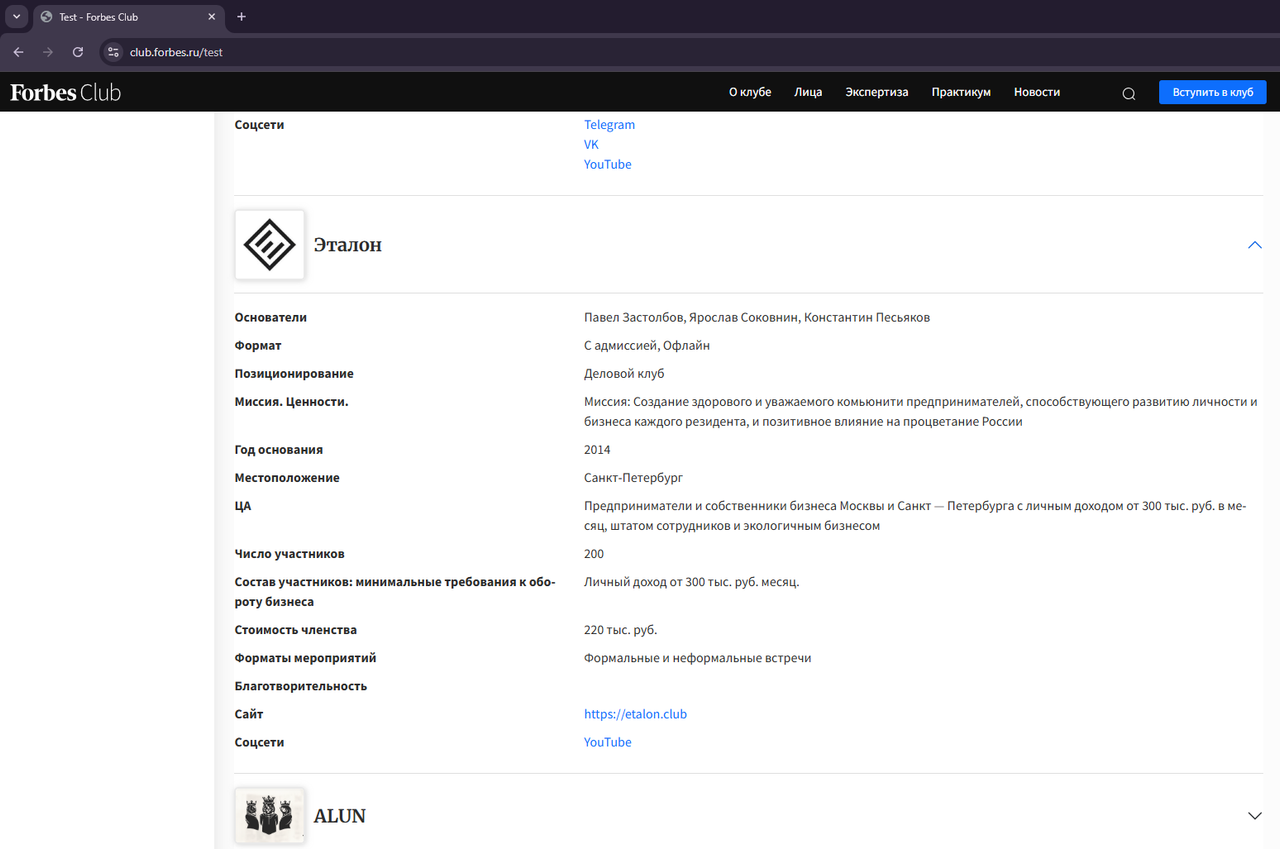Click the Деловой клуб value
This screenshot has height=849, width=1280.
(x=624, y=374)
